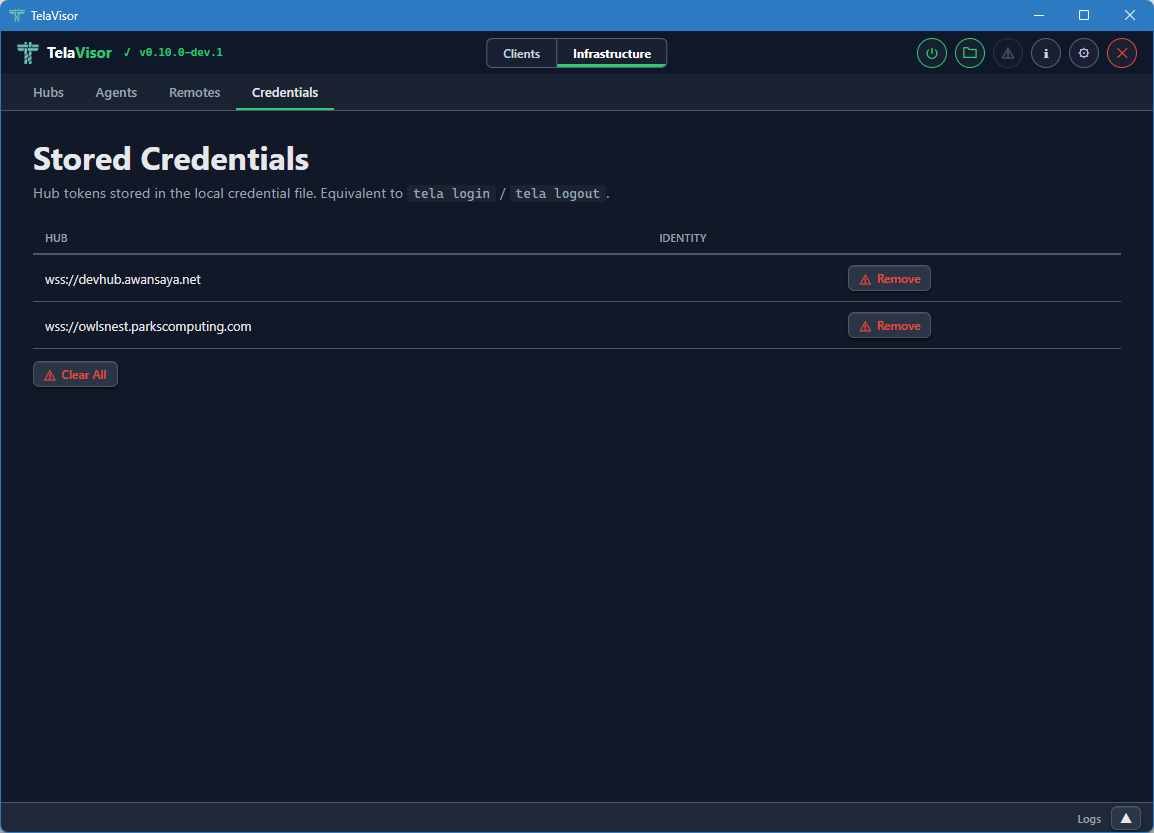
Task: Click the warning triangle icon in top toolbar
Action: point(1007,53)
